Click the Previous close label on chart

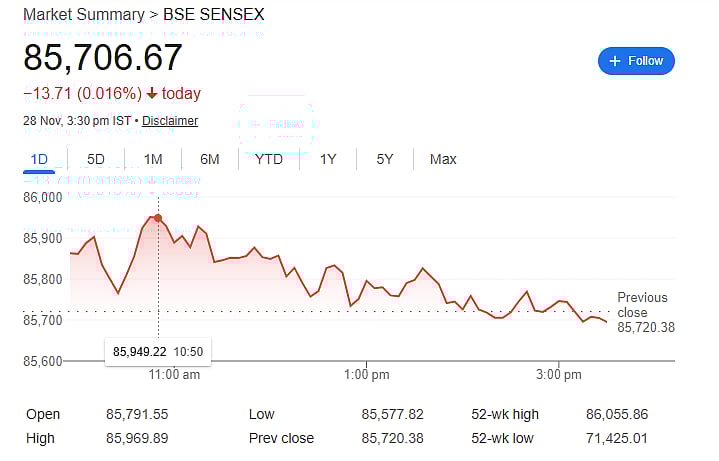coord(642,304)
